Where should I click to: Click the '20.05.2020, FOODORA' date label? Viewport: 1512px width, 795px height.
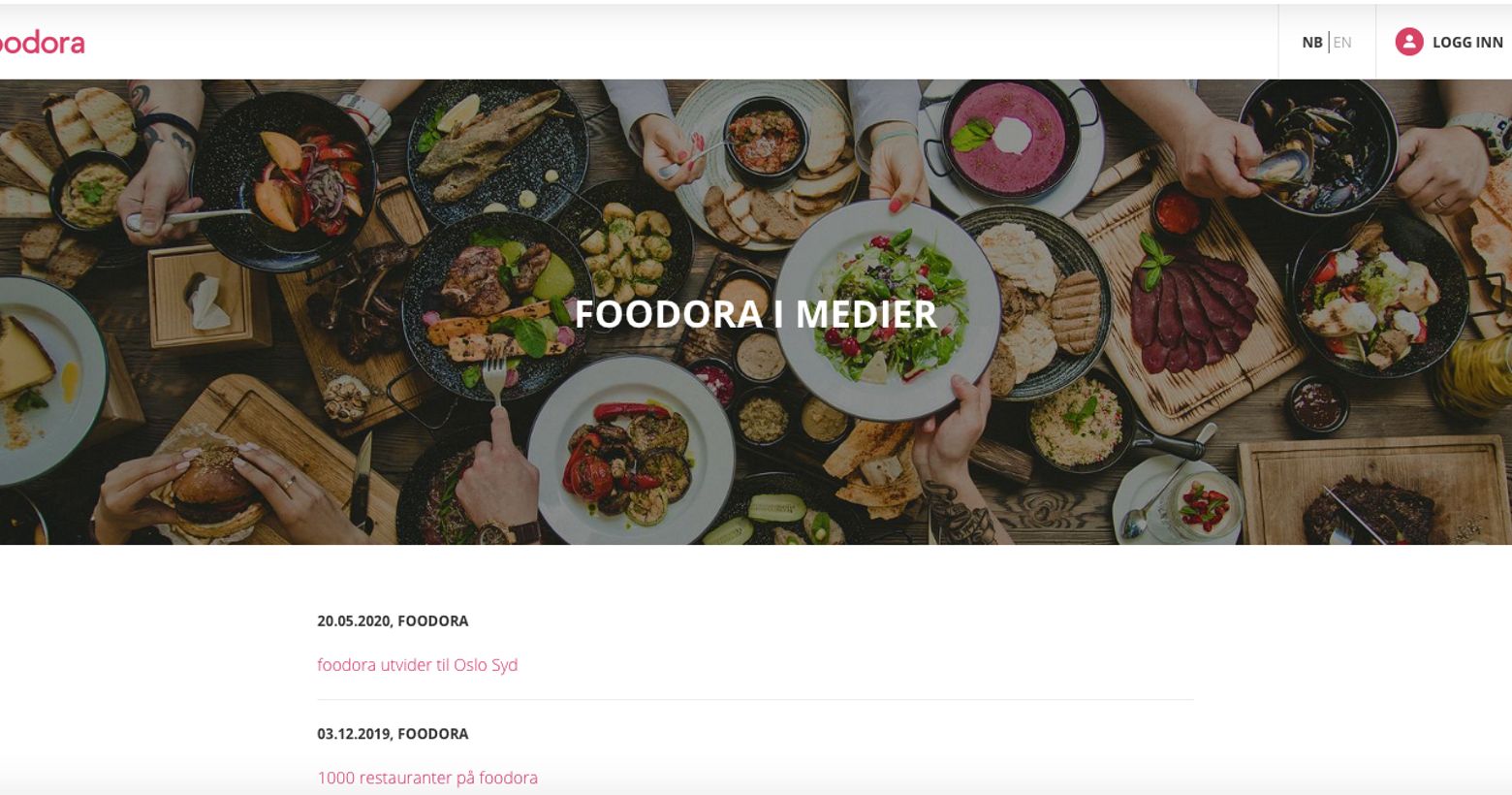pyautogui.click(x=393, y=620)
